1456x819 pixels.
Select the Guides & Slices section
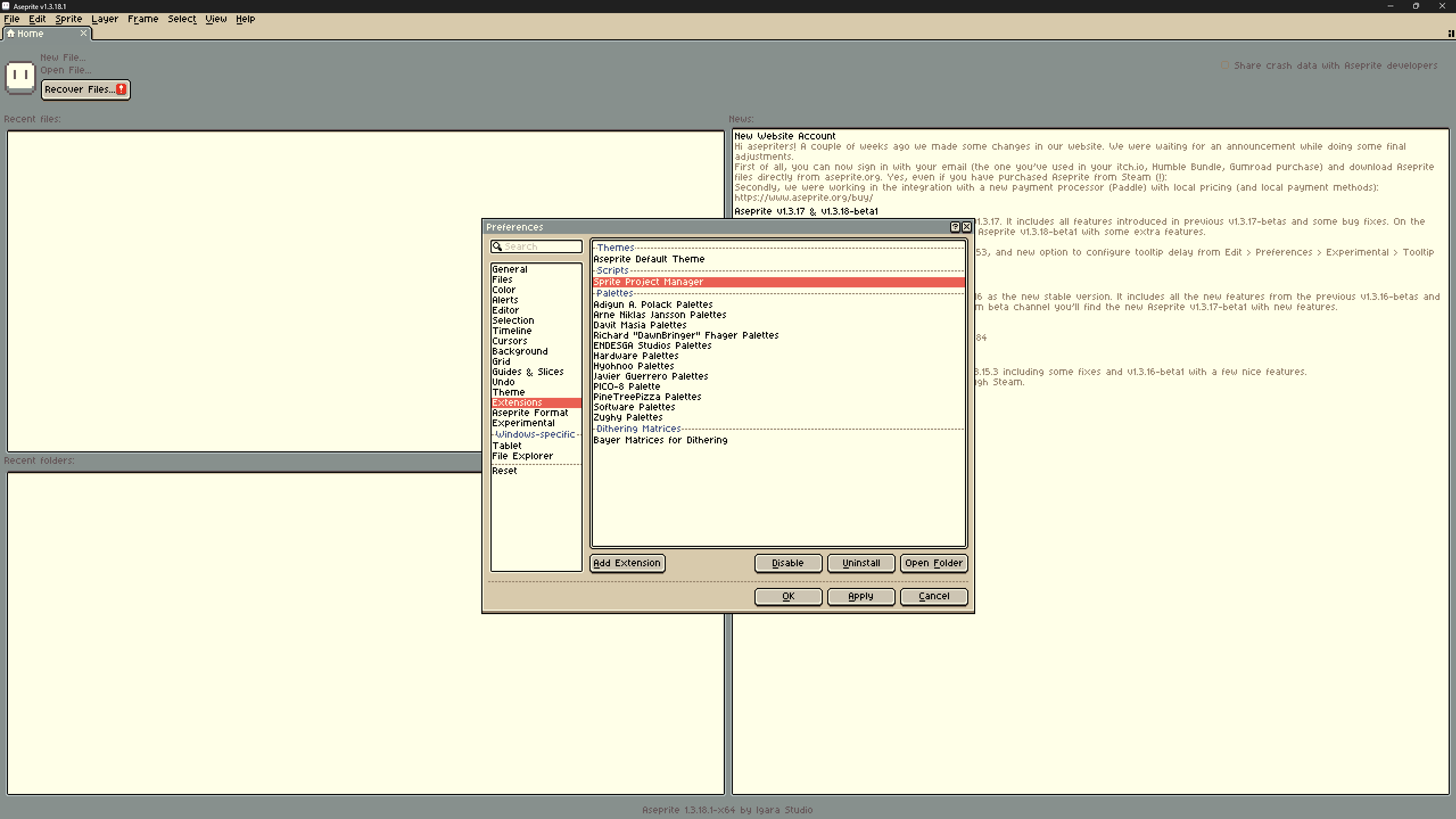(536, 372)
